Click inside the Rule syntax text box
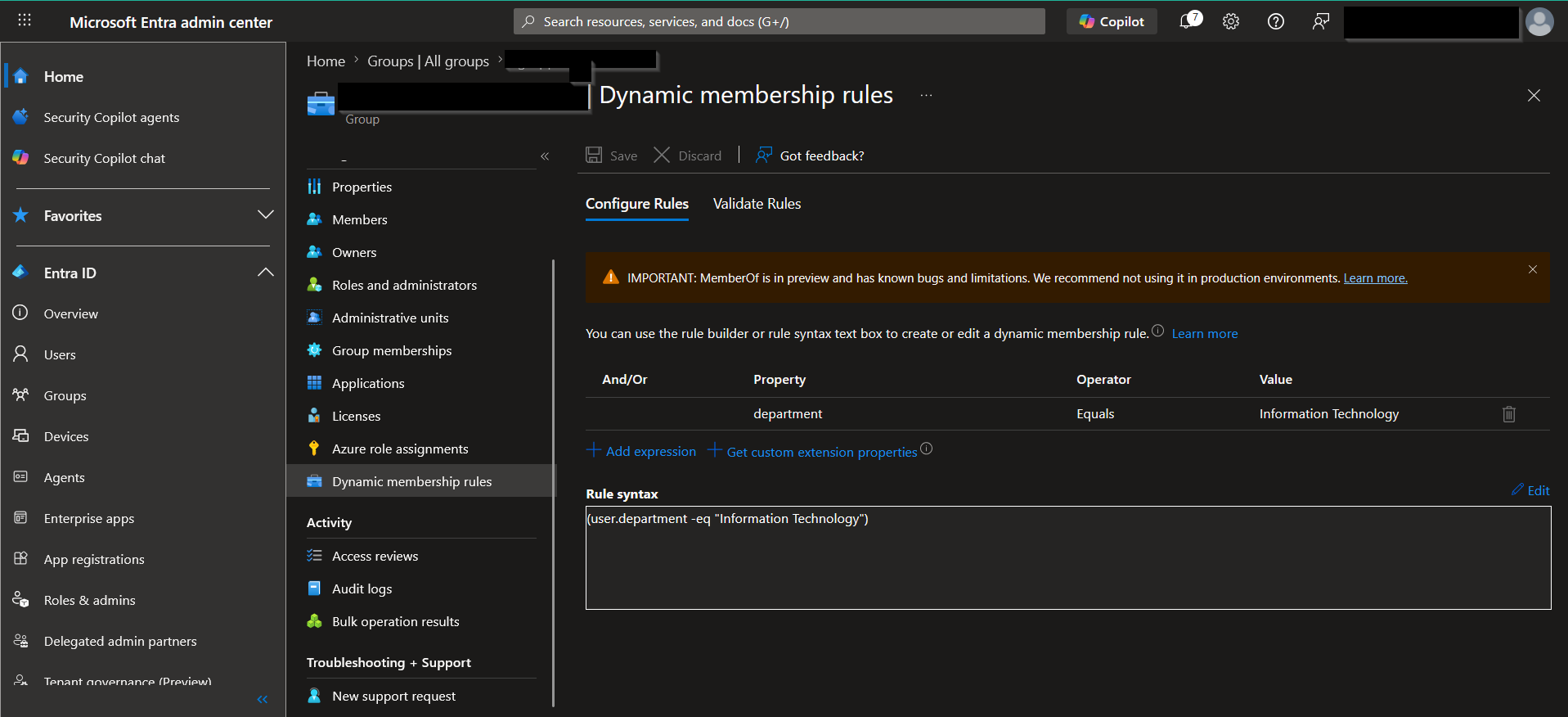Viewport: 1568px width, 717px height. point(1068,557)
